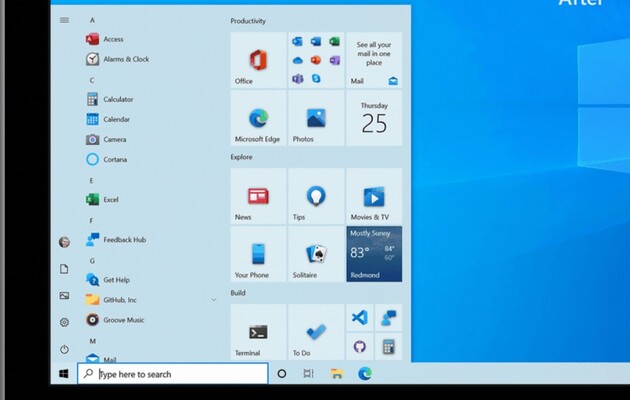Open the Redmond weather tile

point(374,254)
